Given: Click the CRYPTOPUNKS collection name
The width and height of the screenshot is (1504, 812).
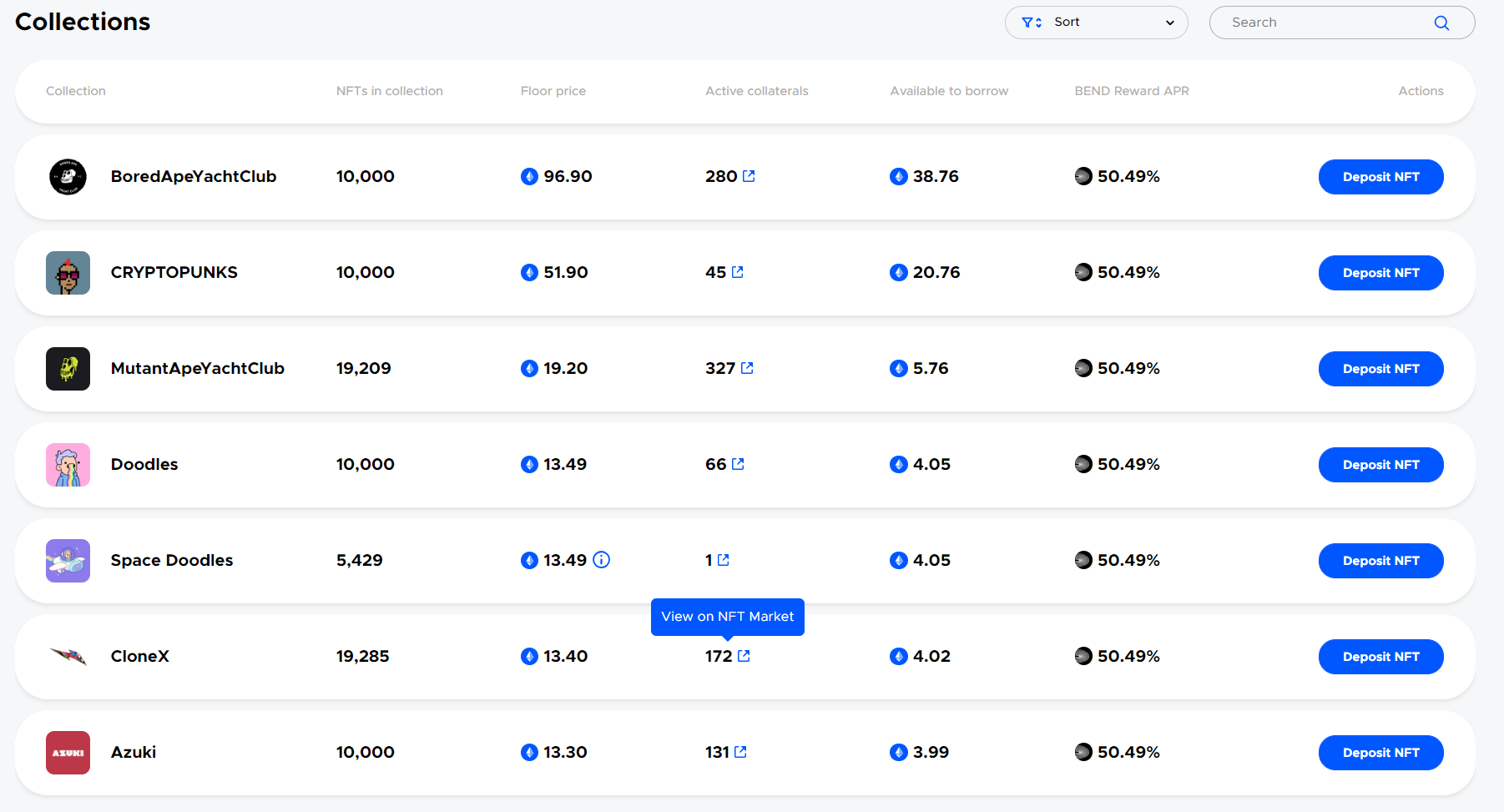Looking at the screenshot, I should (x=174, y=272).
